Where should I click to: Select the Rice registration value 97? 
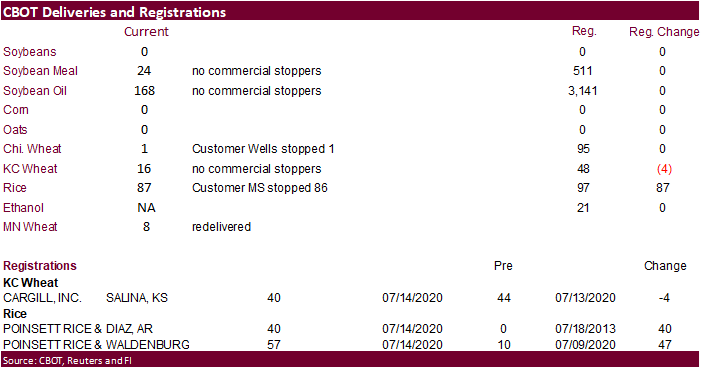(583, 188)
